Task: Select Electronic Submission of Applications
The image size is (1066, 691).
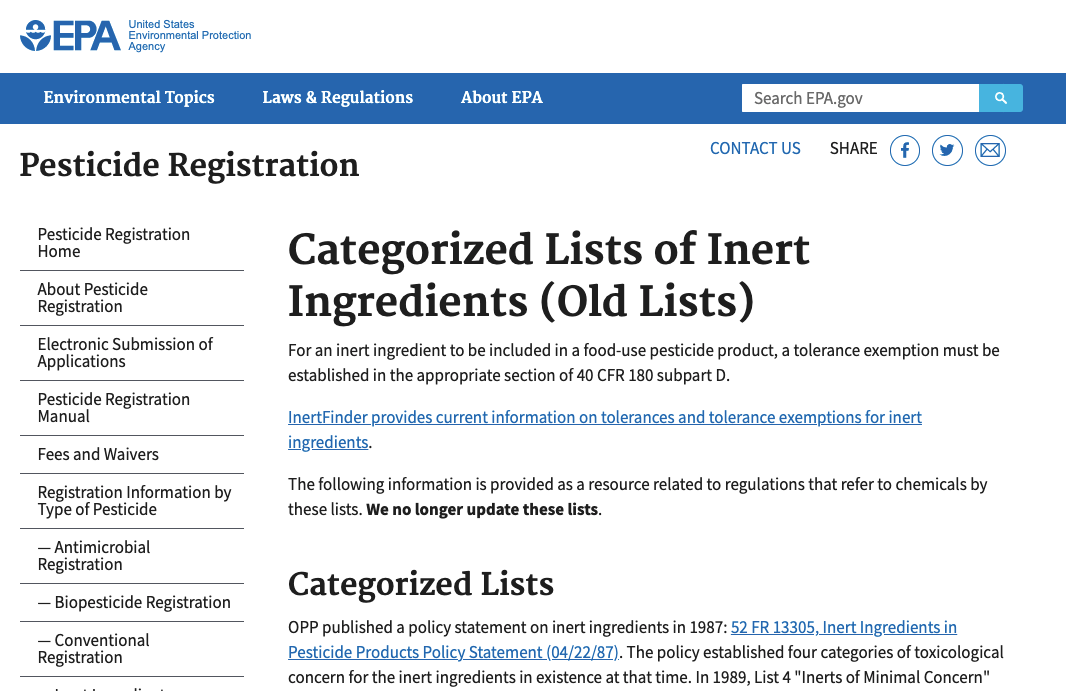Action: (132, 353)
